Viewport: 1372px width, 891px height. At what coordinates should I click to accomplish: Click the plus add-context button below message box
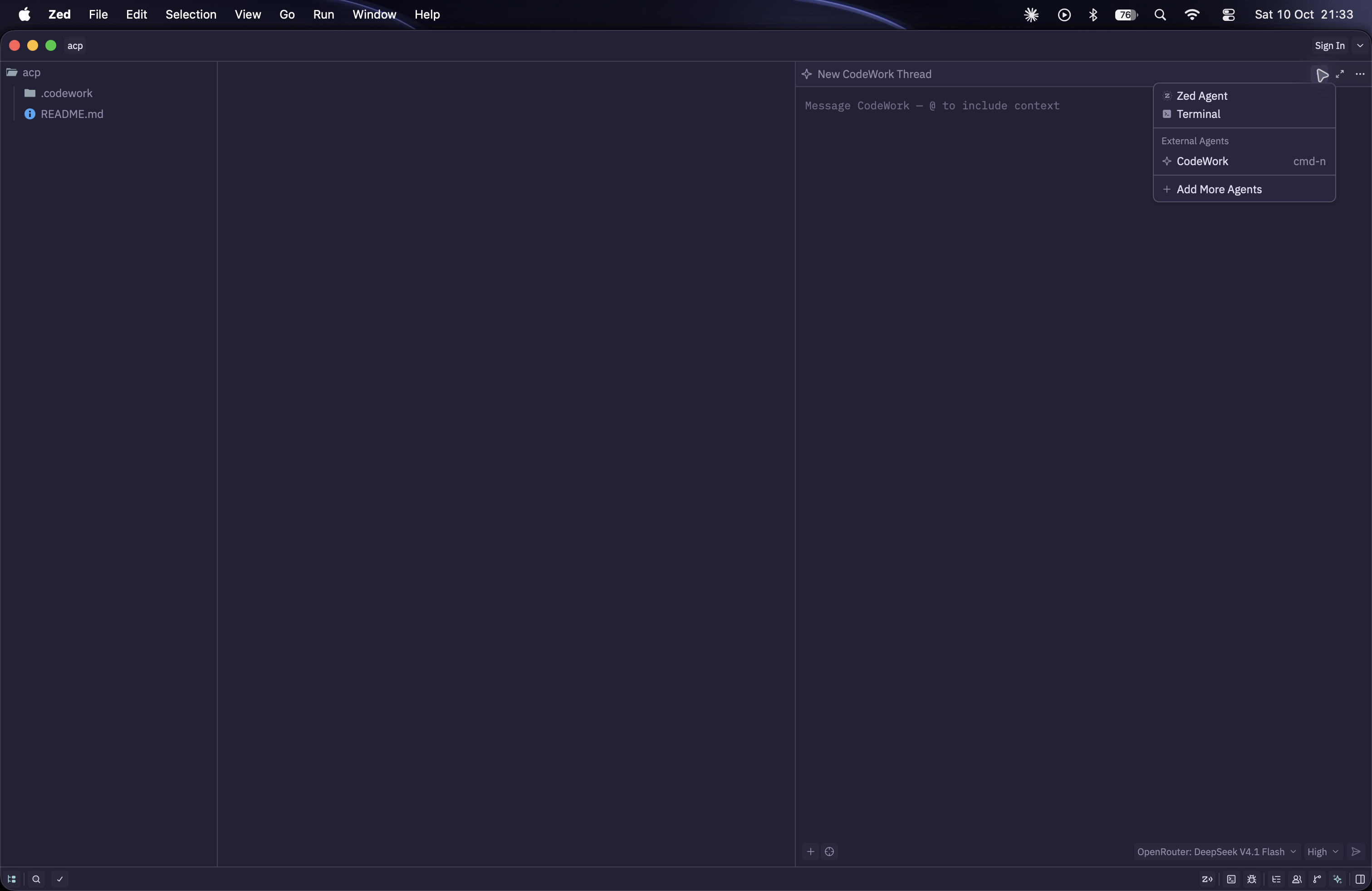click(x=810, y=851)
